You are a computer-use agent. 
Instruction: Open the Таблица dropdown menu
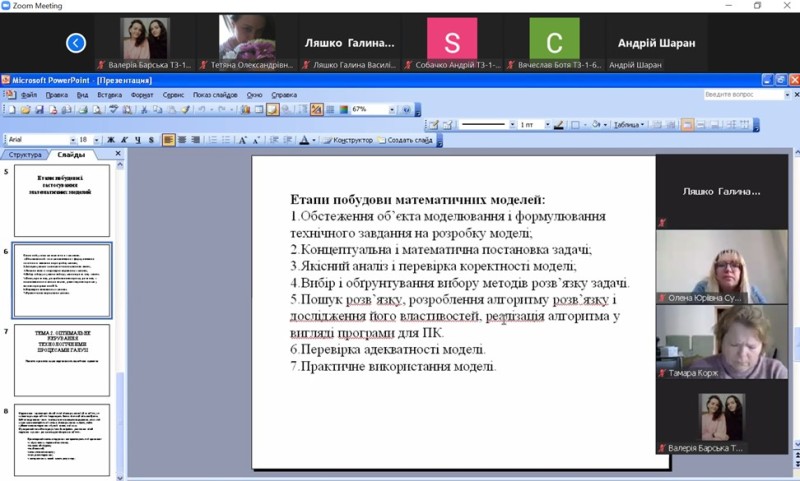point(629,125)
